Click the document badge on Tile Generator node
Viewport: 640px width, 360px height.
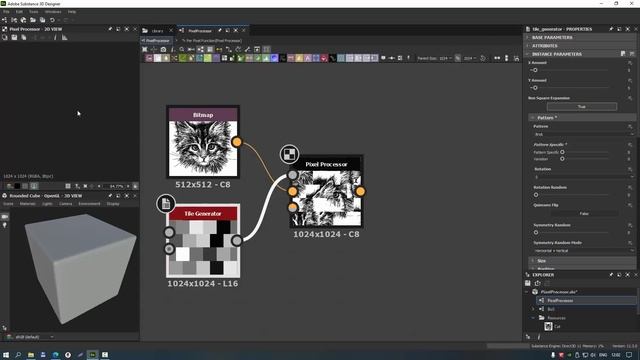(x=166, y=203)
